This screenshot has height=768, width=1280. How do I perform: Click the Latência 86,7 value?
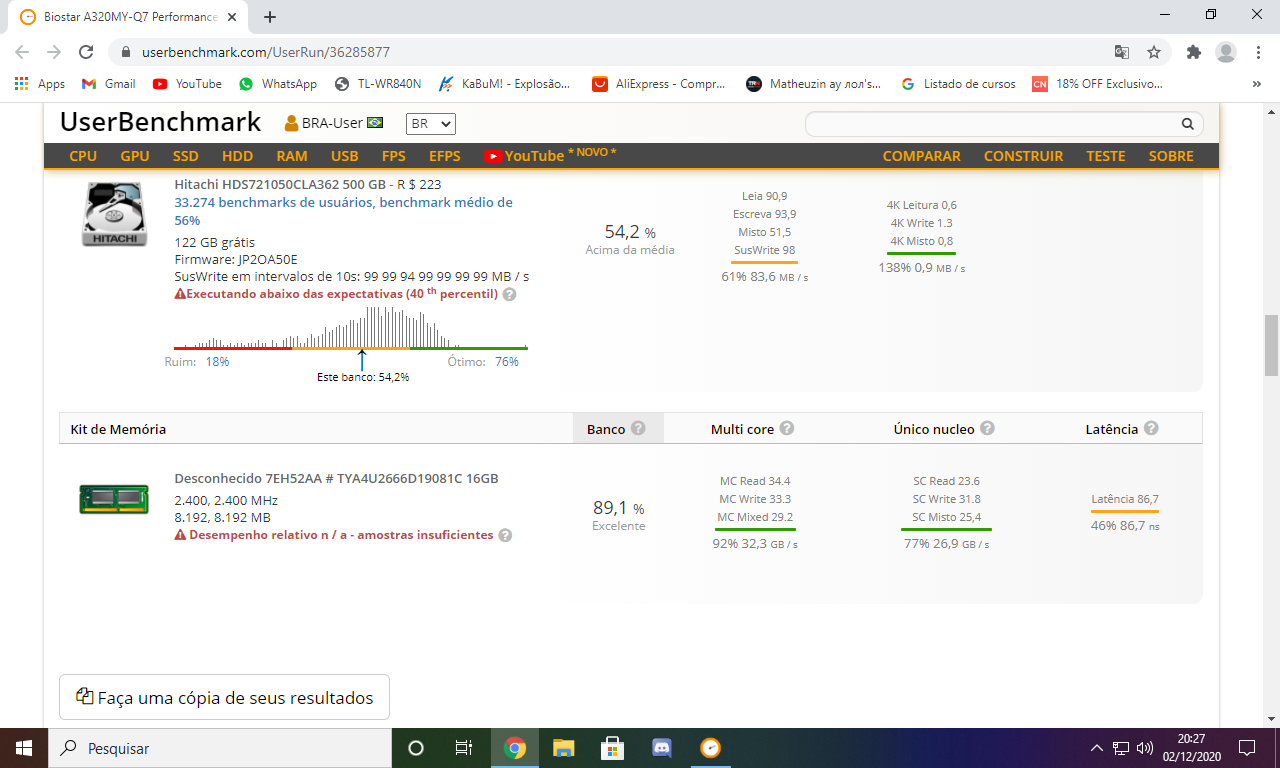pos(1125,499)
